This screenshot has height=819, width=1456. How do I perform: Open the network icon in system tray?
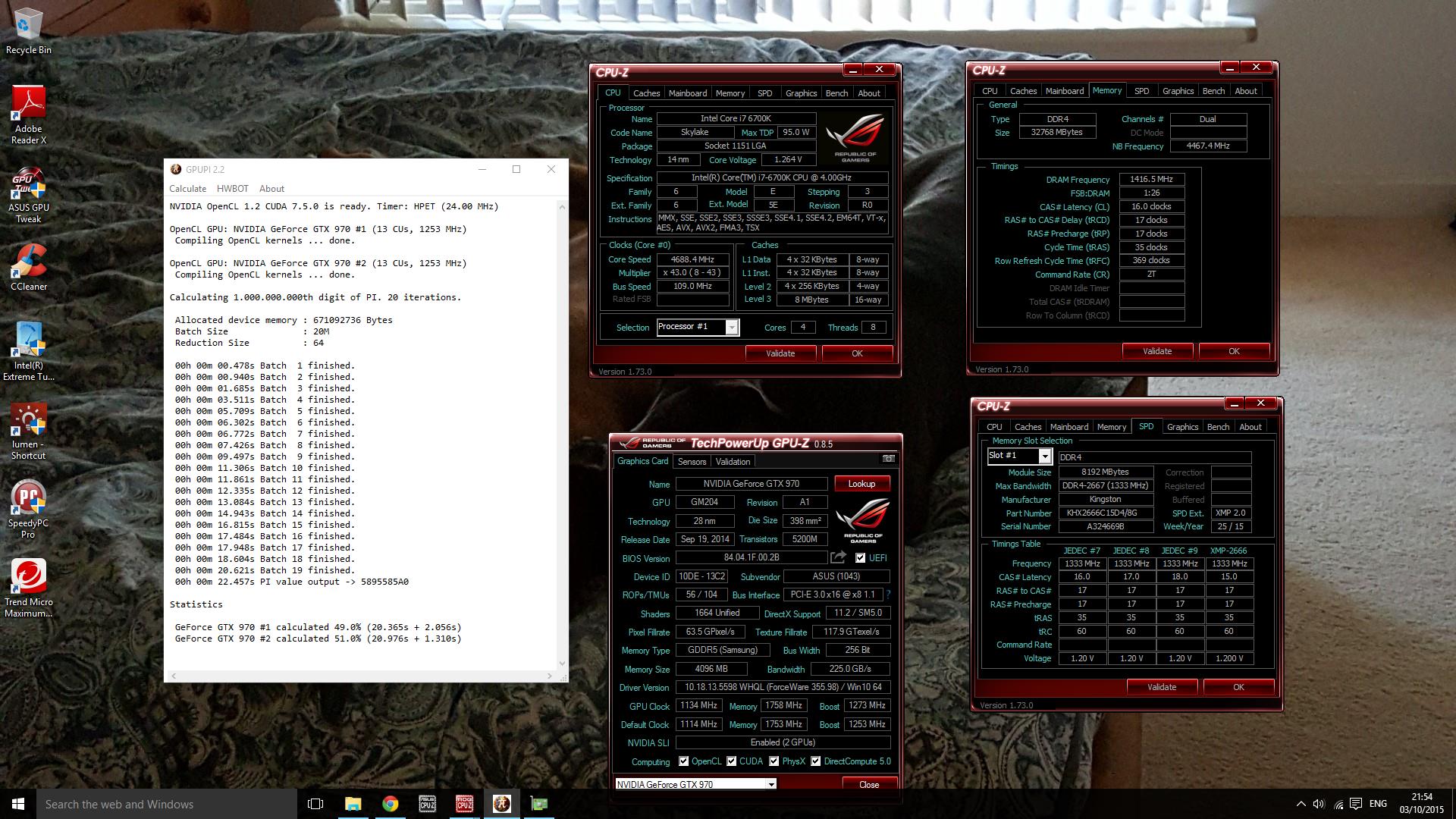pos(1338,804)
